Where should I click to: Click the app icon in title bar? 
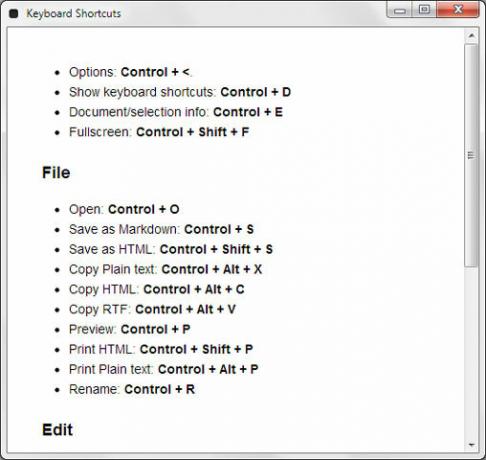tap(14, 14)
